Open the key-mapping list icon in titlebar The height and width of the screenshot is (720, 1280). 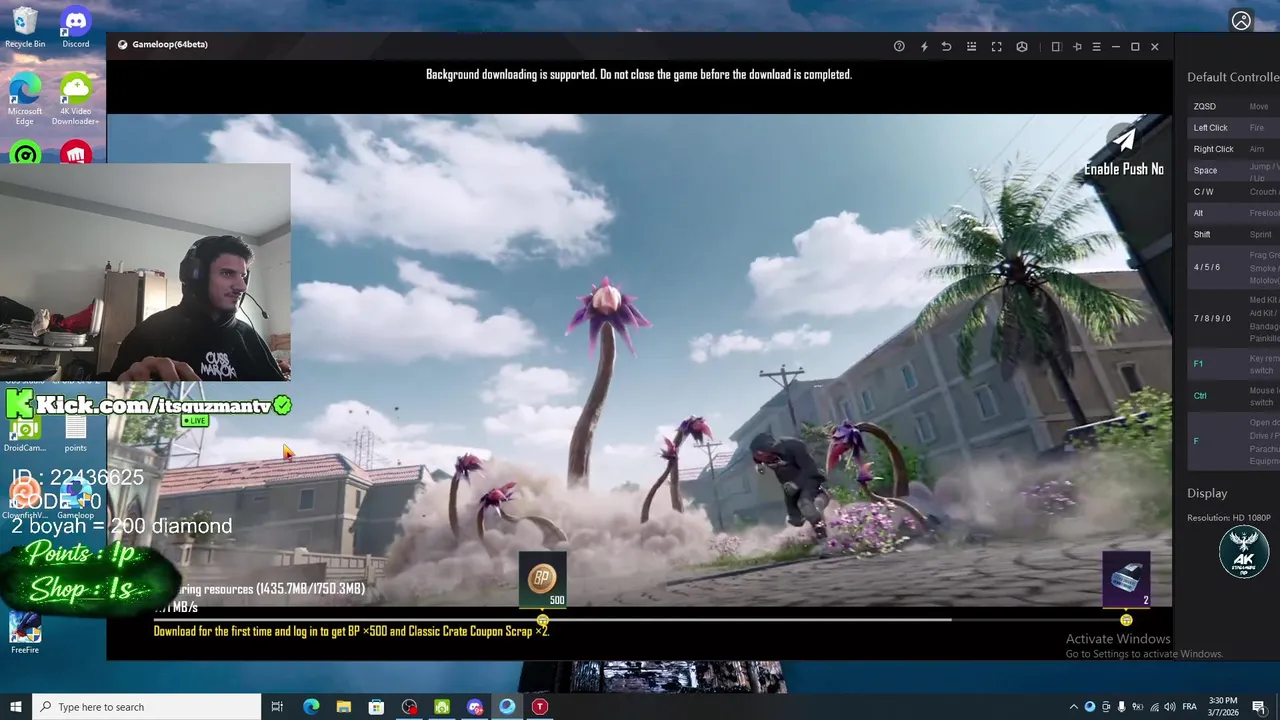971,46
